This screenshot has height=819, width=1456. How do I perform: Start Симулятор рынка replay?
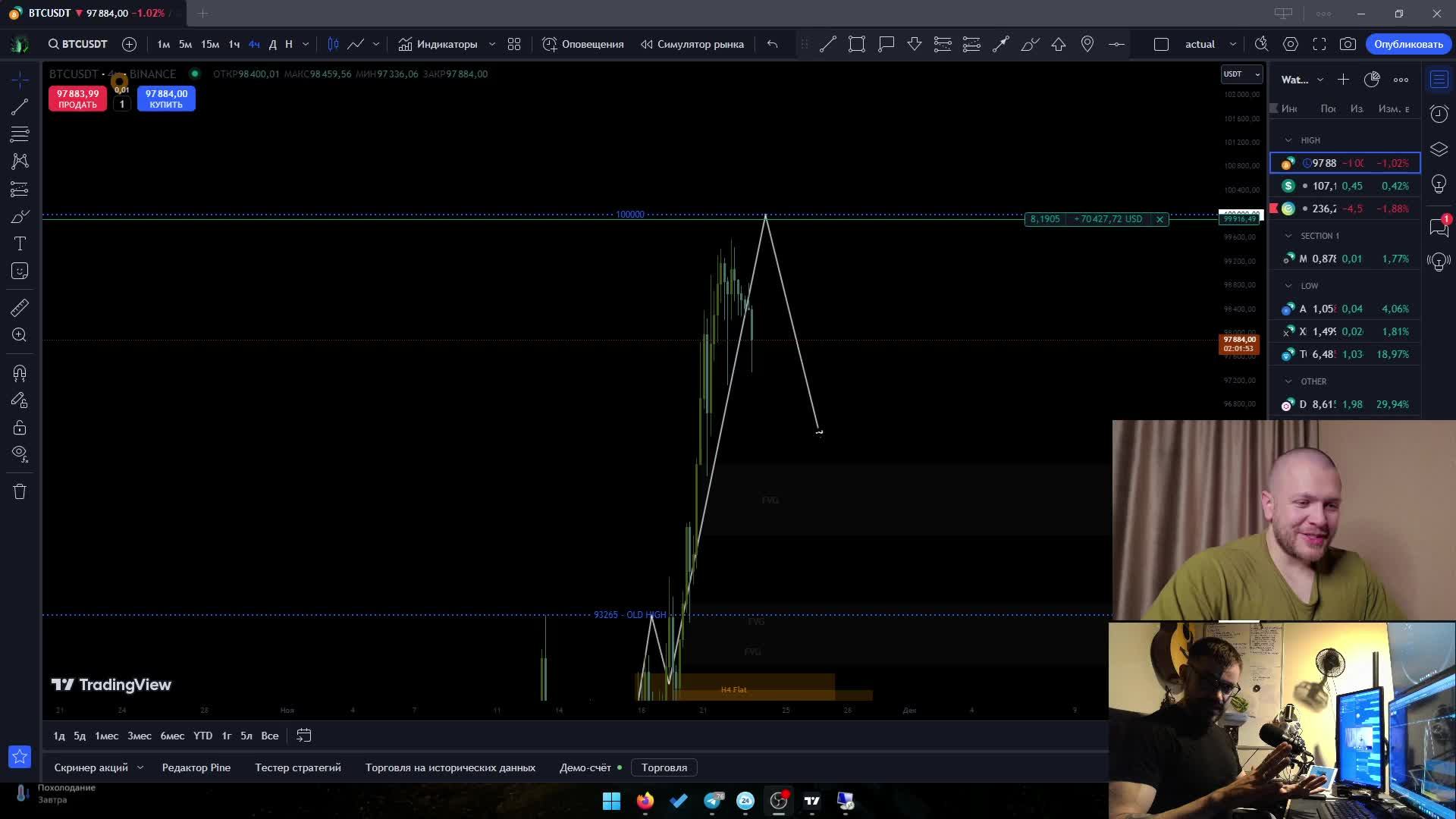(x=692, y=44)
